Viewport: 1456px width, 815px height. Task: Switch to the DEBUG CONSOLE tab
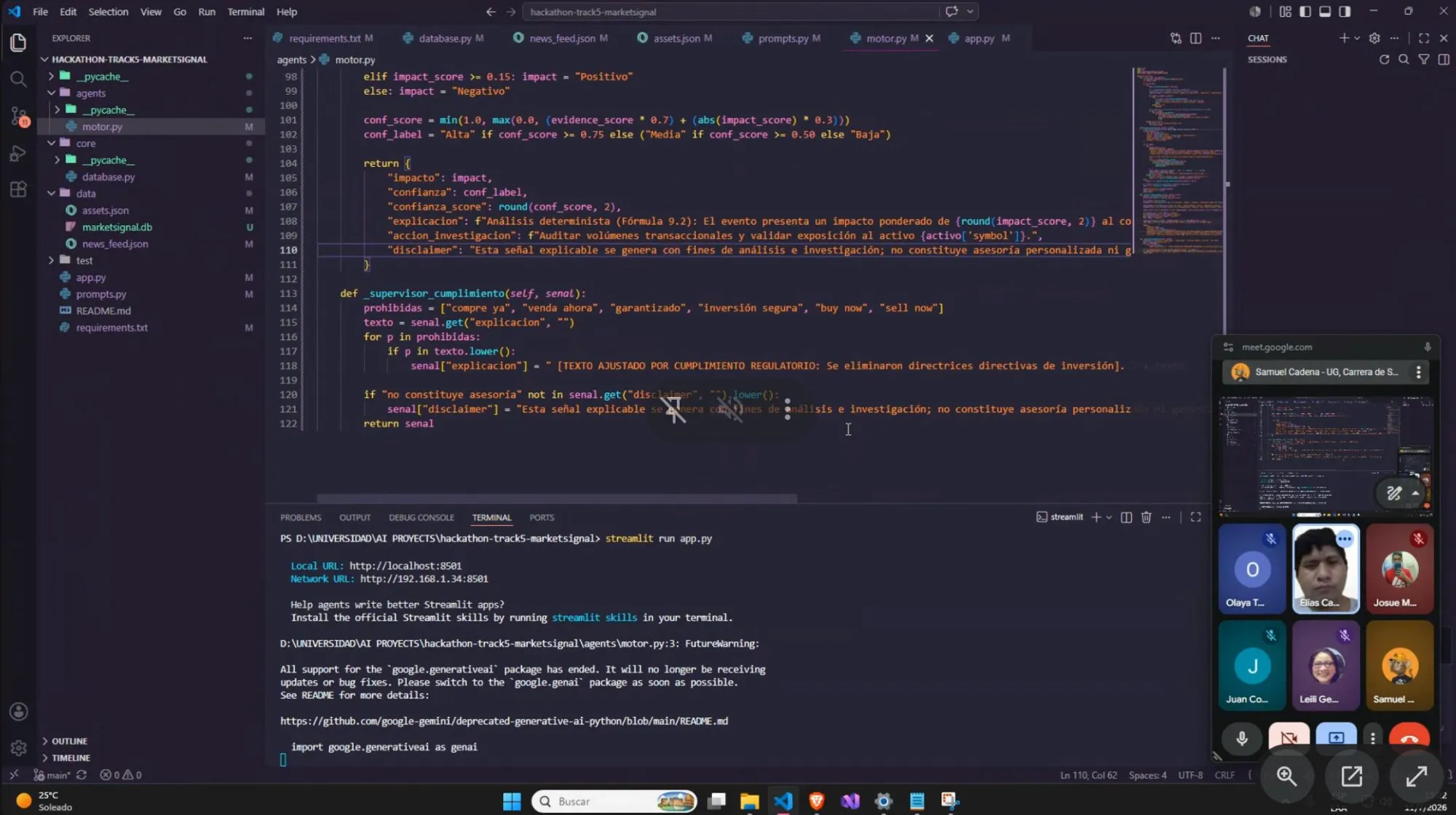(x=421, y=517)
